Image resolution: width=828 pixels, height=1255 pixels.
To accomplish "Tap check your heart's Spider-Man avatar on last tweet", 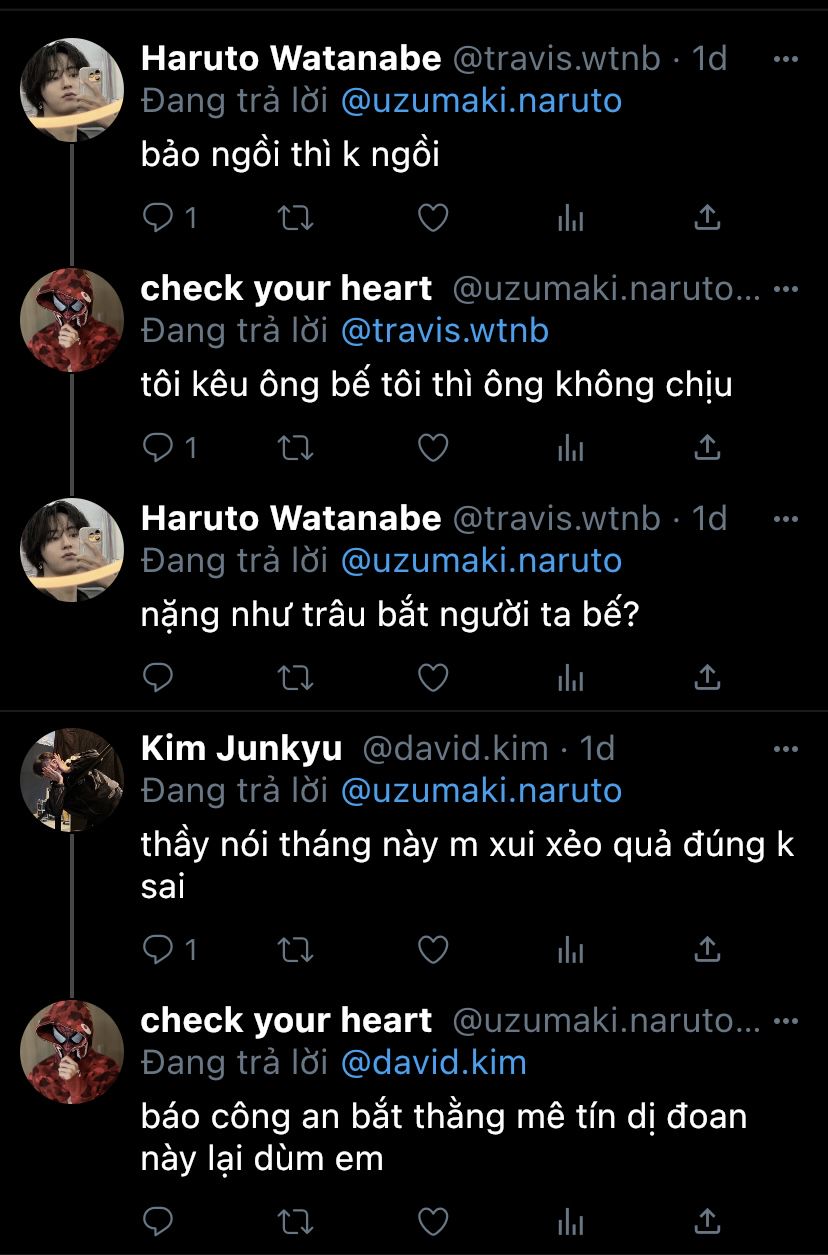I will (x=72, y=1052).
